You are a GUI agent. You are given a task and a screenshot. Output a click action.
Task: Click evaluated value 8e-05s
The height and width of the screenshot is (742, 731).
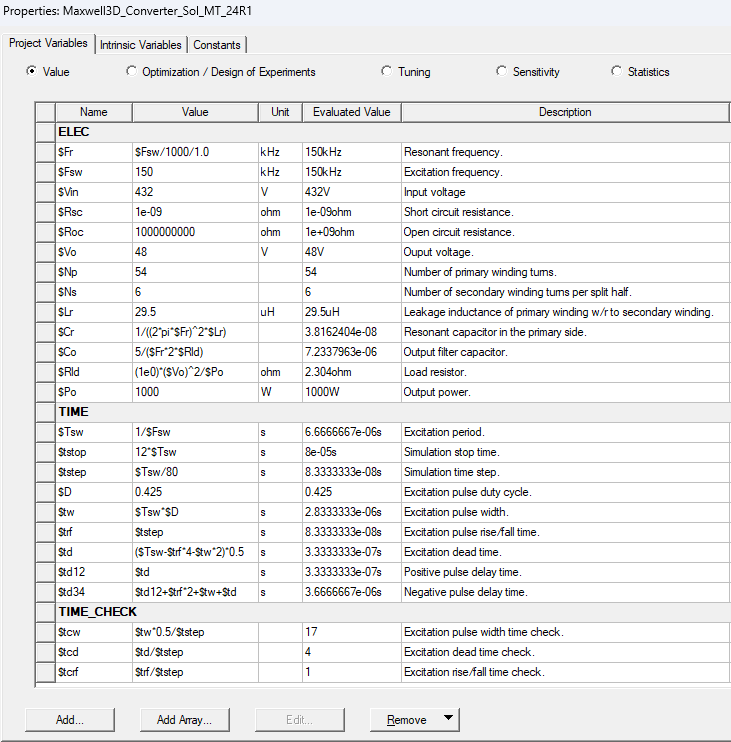[x=352, y=452]
